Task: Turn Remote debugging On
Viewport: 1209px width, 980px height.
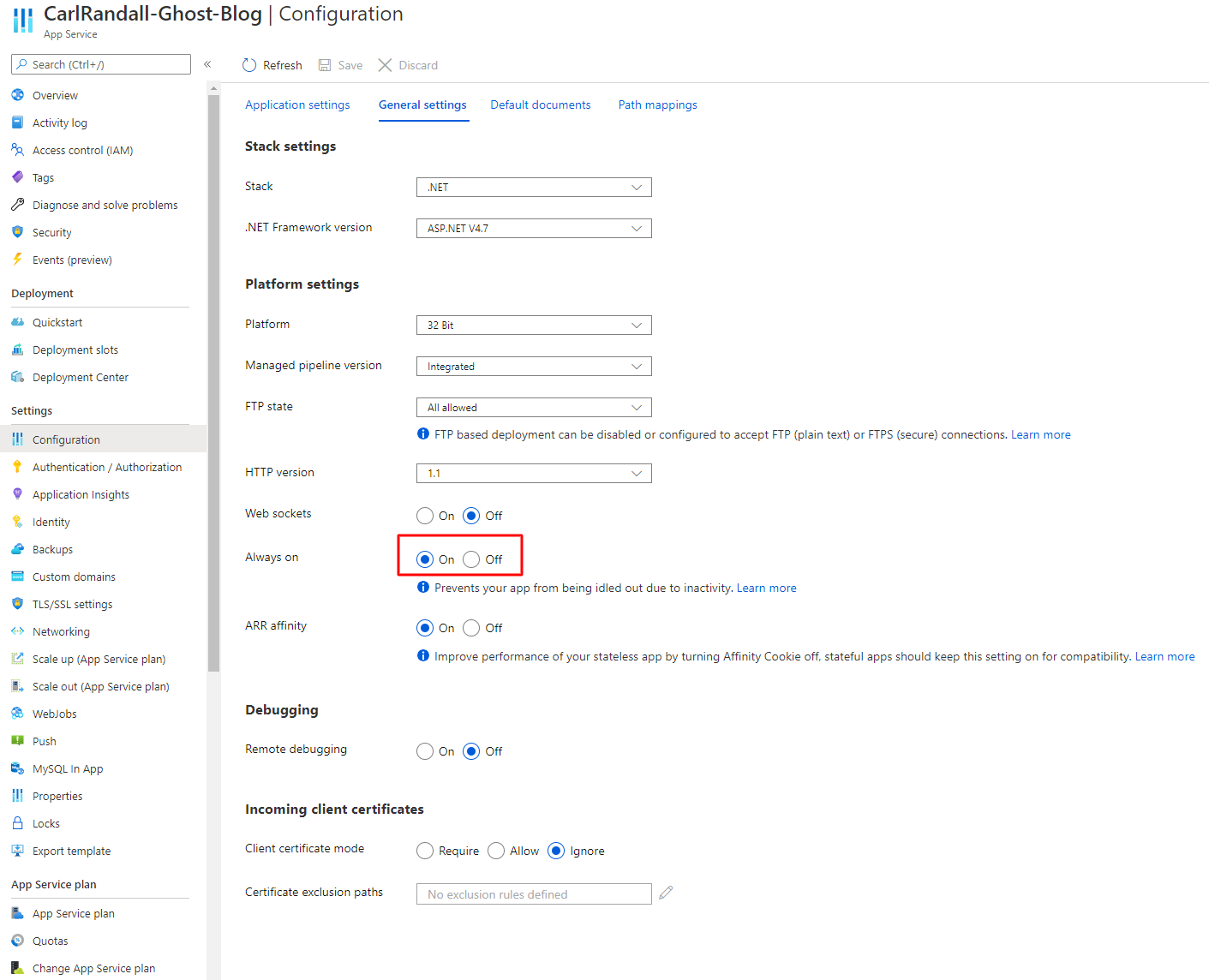Action: click(x=425, y=751)
